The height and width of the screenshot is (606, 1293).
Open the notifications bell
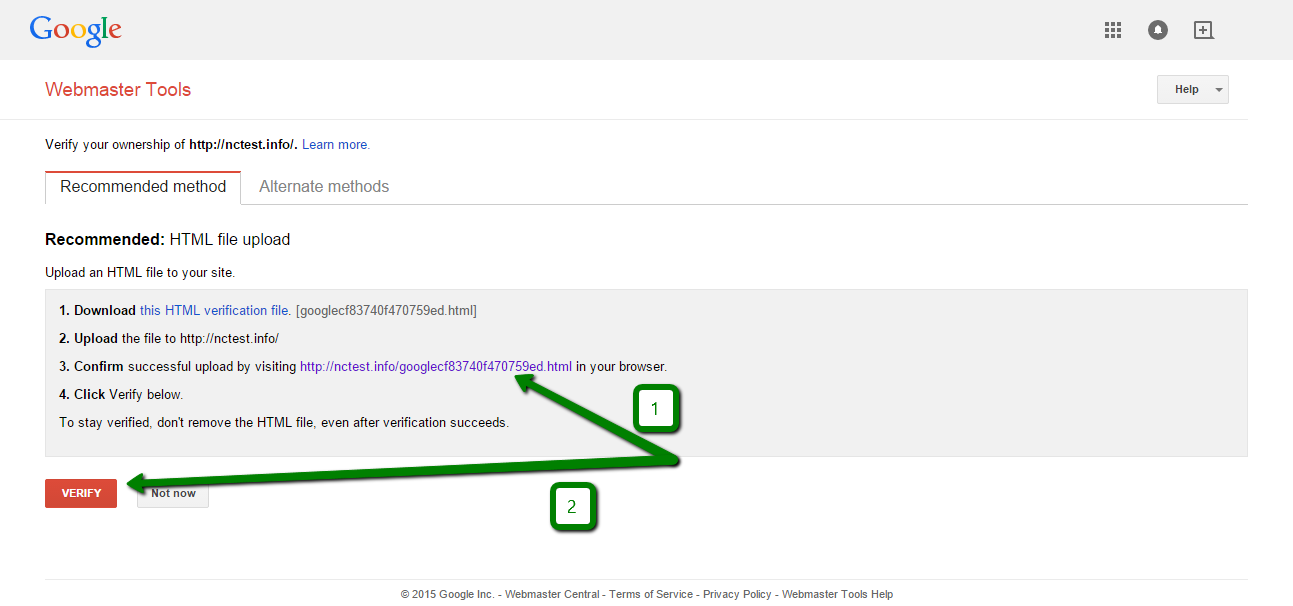[x=1158, y=30]
